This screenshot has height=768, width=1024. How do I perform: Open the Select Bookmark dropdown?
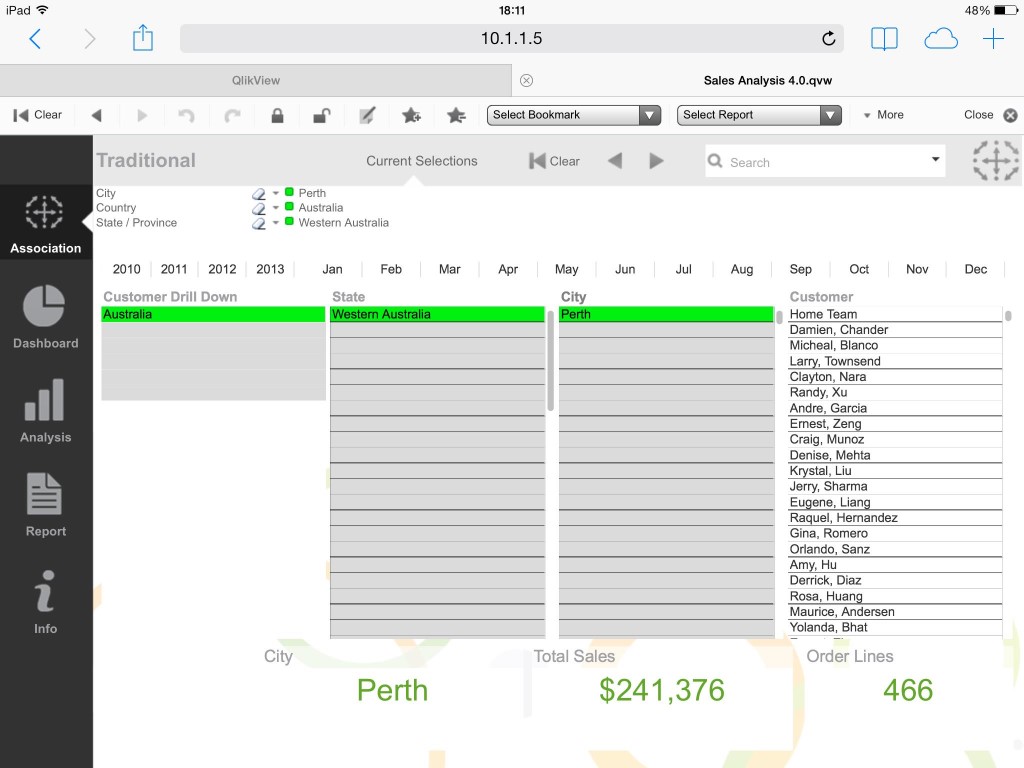coord(574,115)
